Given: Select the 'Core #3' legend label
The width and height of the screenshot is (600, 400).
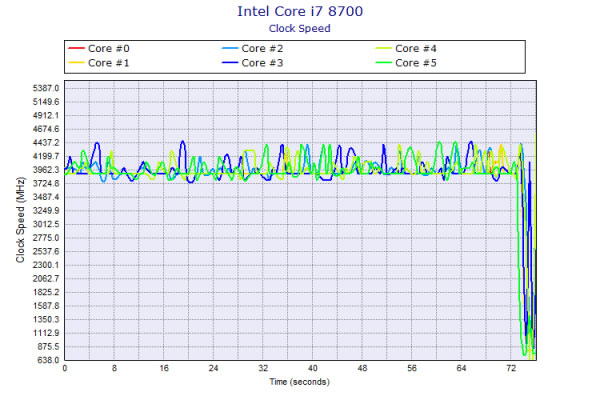Looking at the screenshot, I should [262, 63].
